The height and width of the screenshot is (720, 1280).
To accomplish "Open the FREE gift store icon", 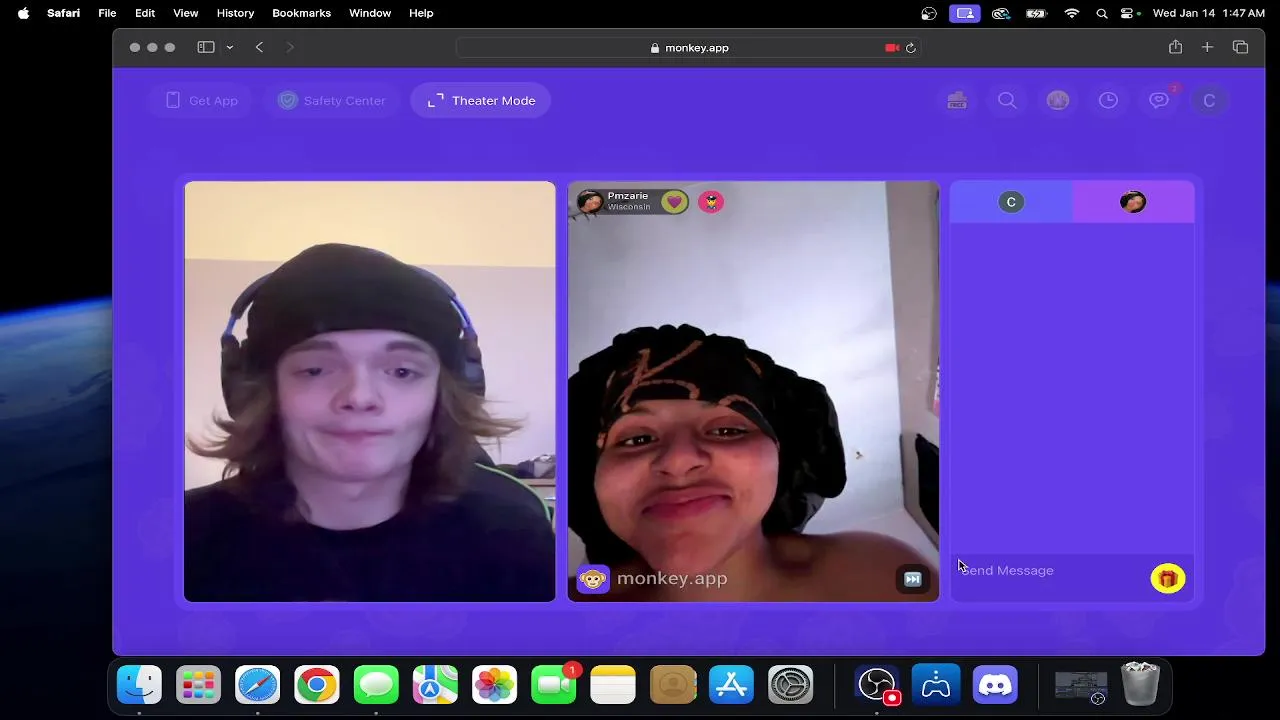I will (957, 100).
